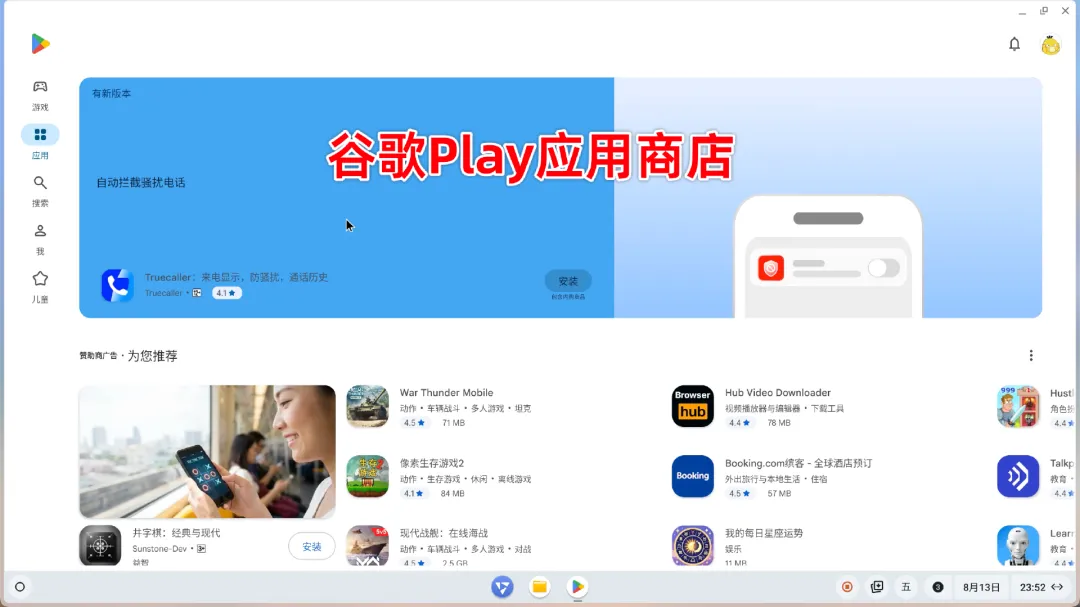Open the Hustle app icon

click(1018, 406)
